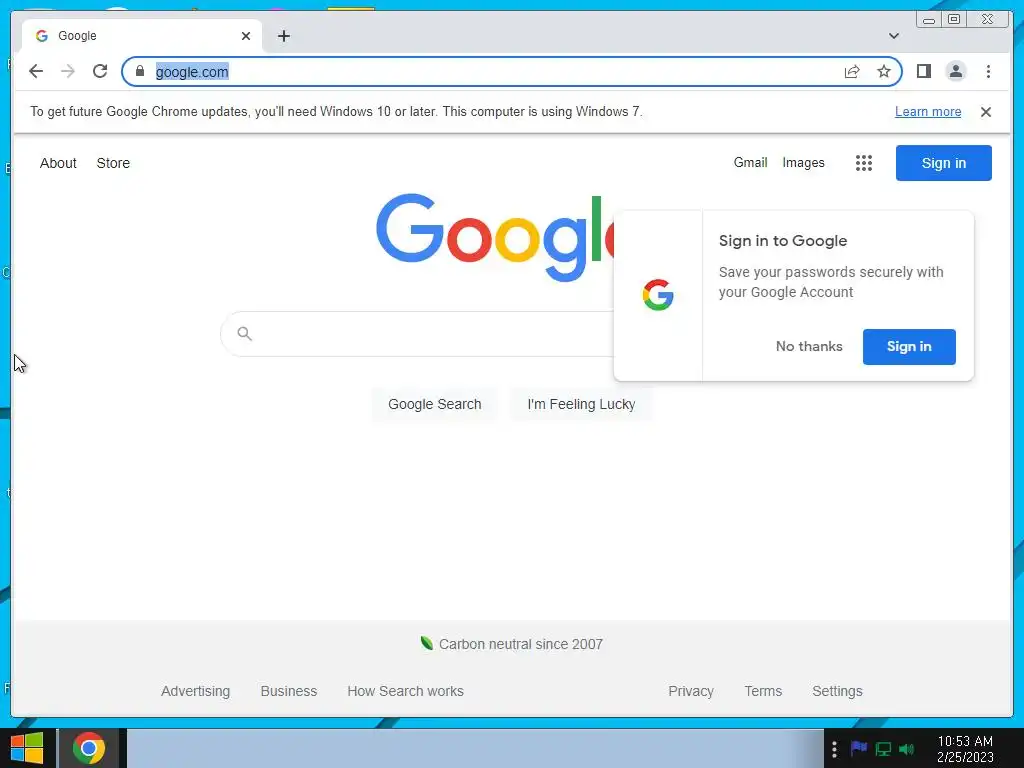This screenshot has height=768, width=1024.
Task: Open the taskbar clock showing 10:53 AM
Action: [965, 749]
